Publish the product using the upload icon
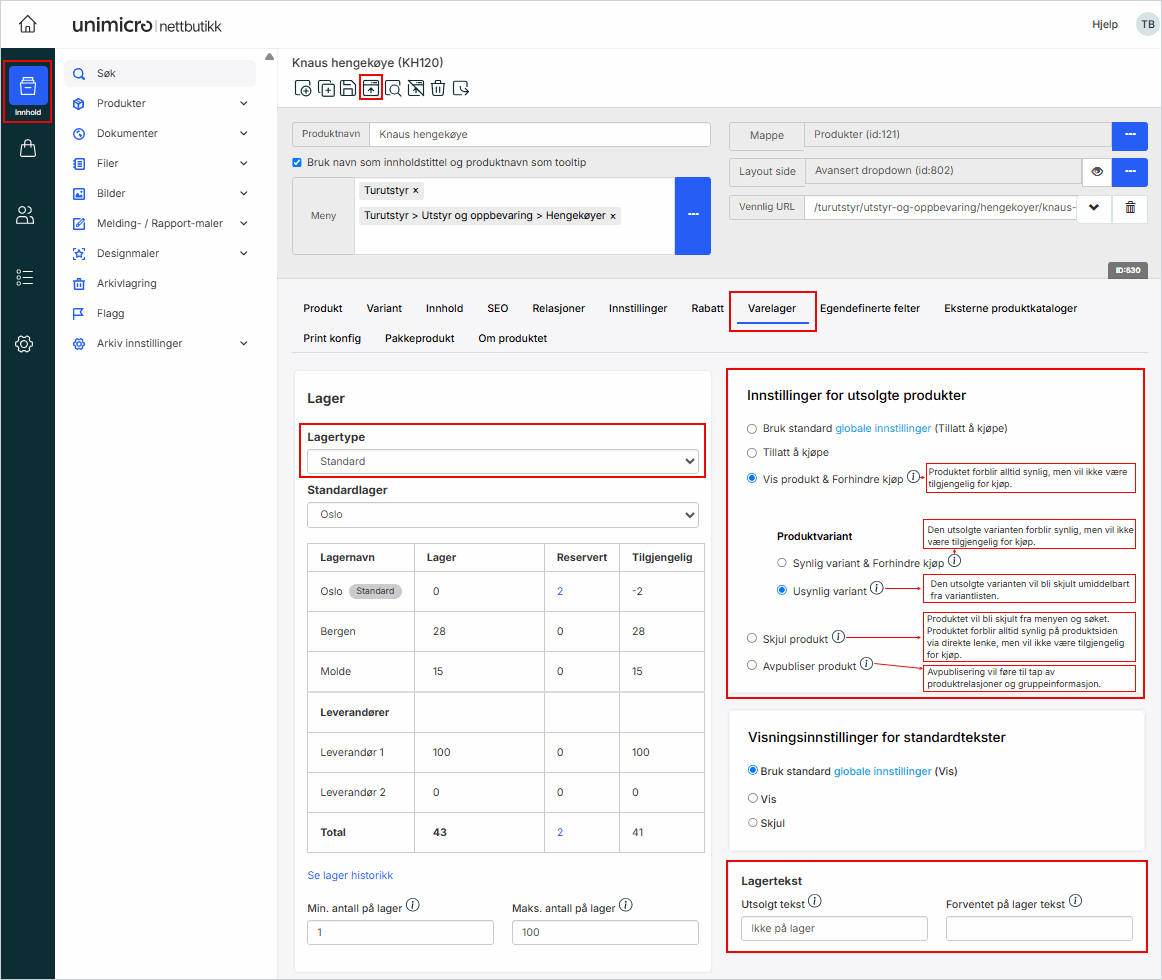The image size is (1162, 980). click(370, 88)
